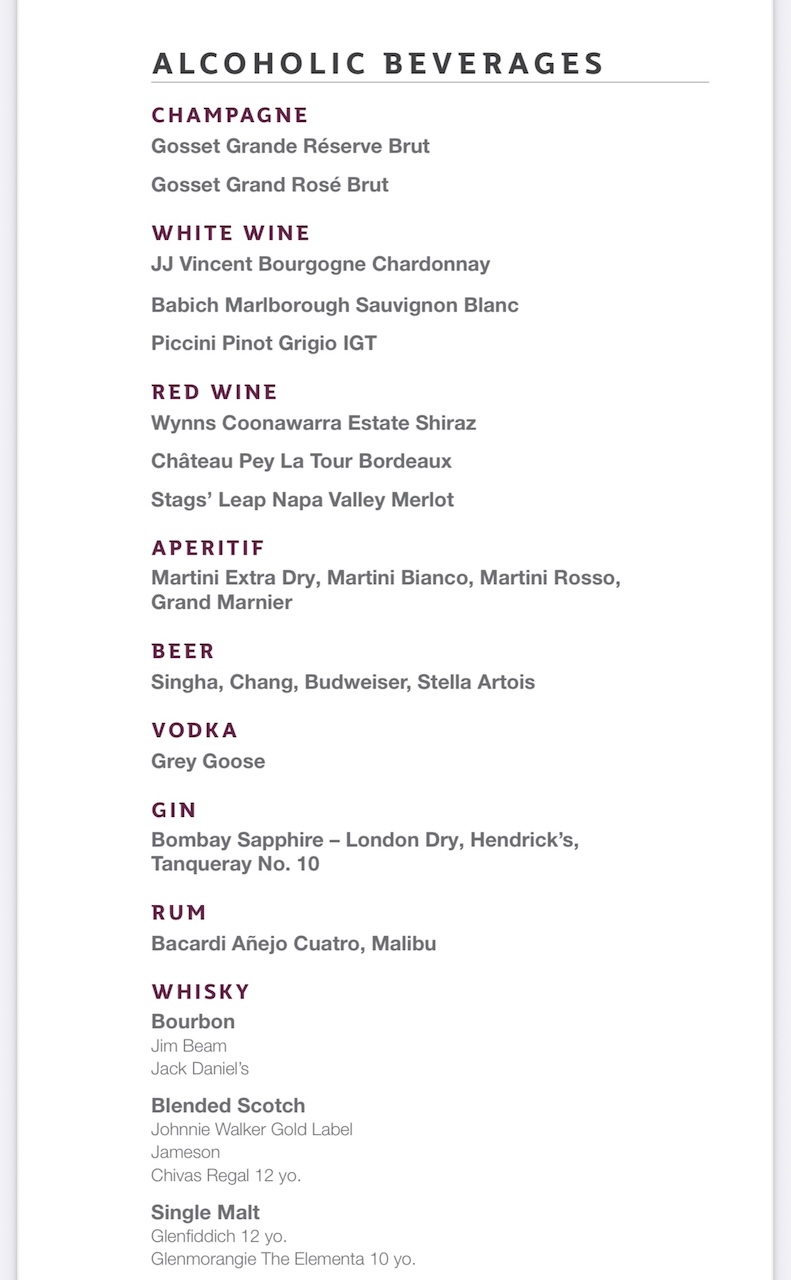Select Piccini Pinot Grigio IGT

coord(264,343)
